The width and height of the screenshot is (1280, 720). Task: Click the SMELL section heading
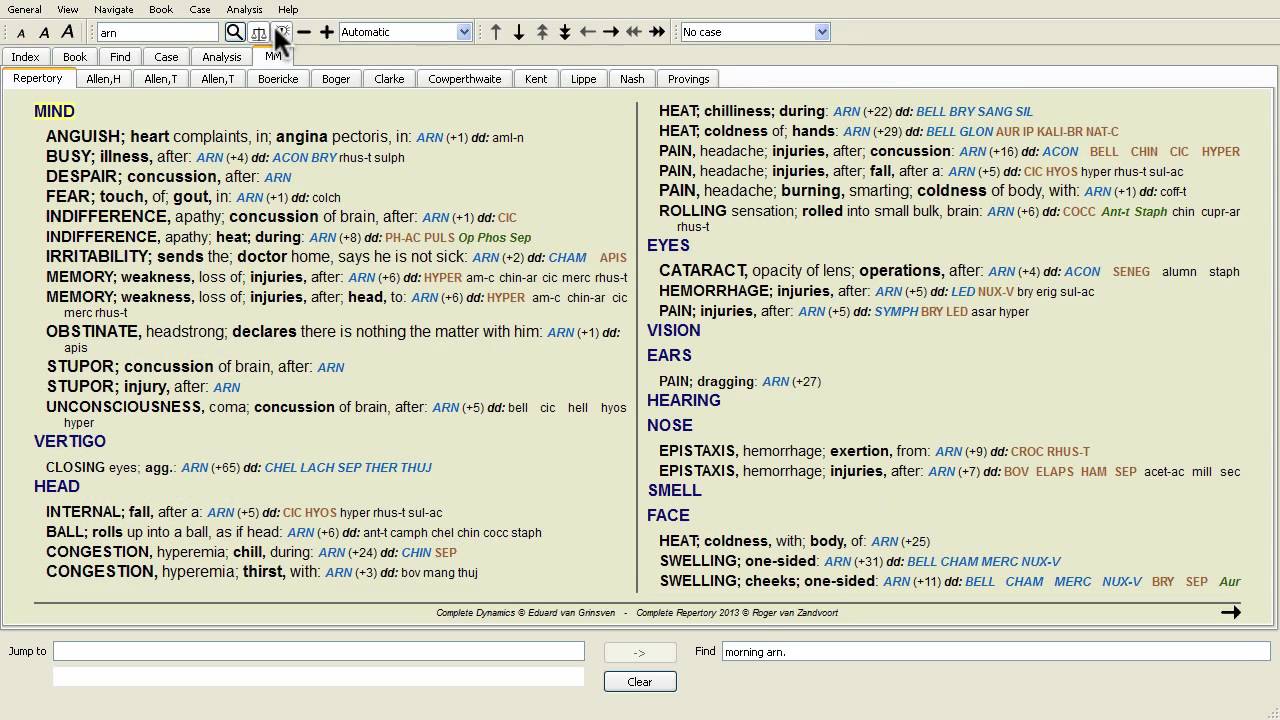675,490
